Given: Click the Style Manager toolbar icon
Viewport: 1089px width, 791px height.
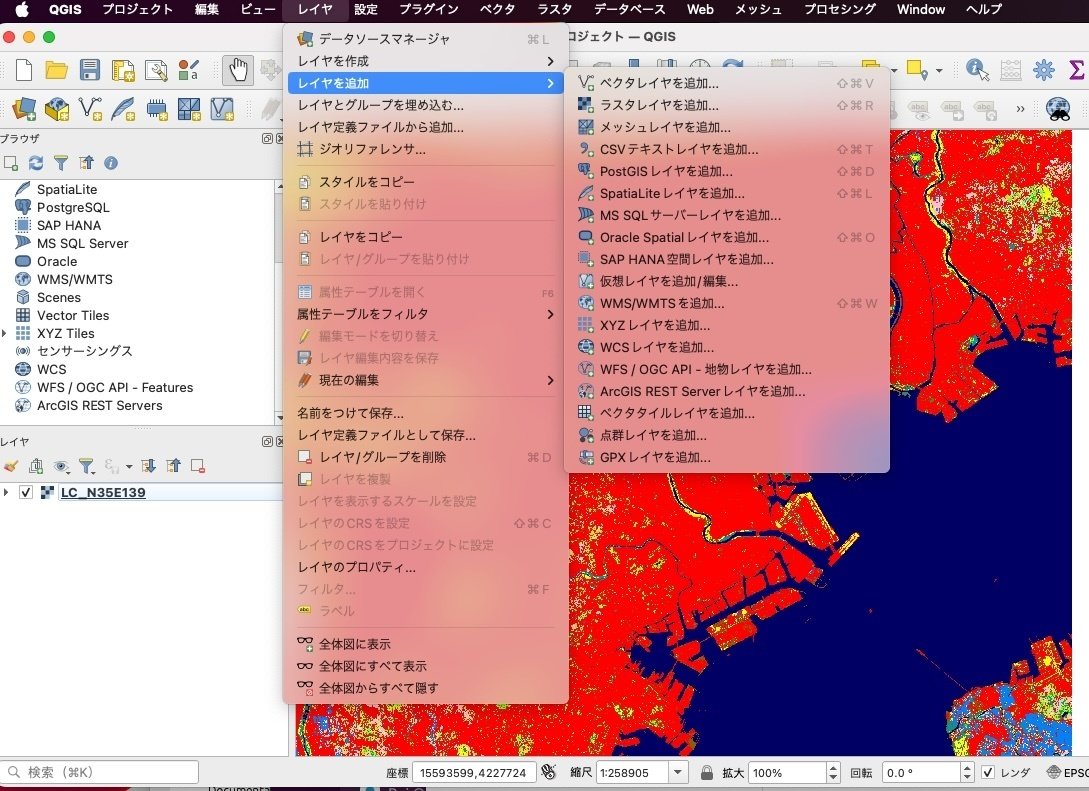Looking at the screenshot, I should click(189, 70).
